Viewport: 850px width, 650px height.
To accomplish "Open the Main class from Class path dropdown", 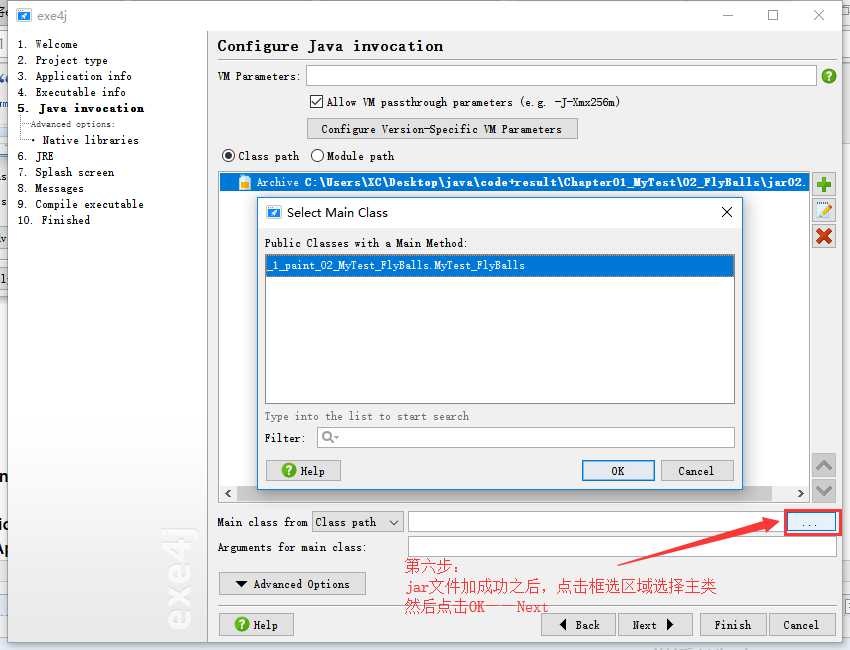I will [x=358, y=523].
